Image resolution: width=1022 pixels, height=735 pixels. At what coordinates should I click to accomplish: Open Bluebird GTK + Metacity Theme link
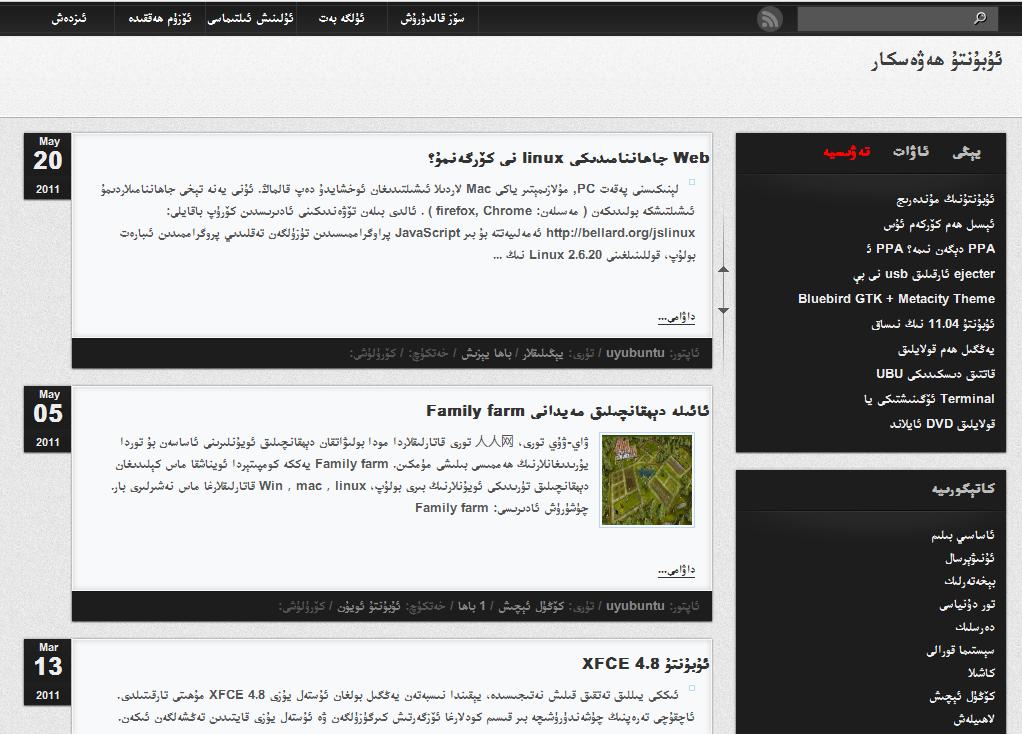click(x=896, y=299)
